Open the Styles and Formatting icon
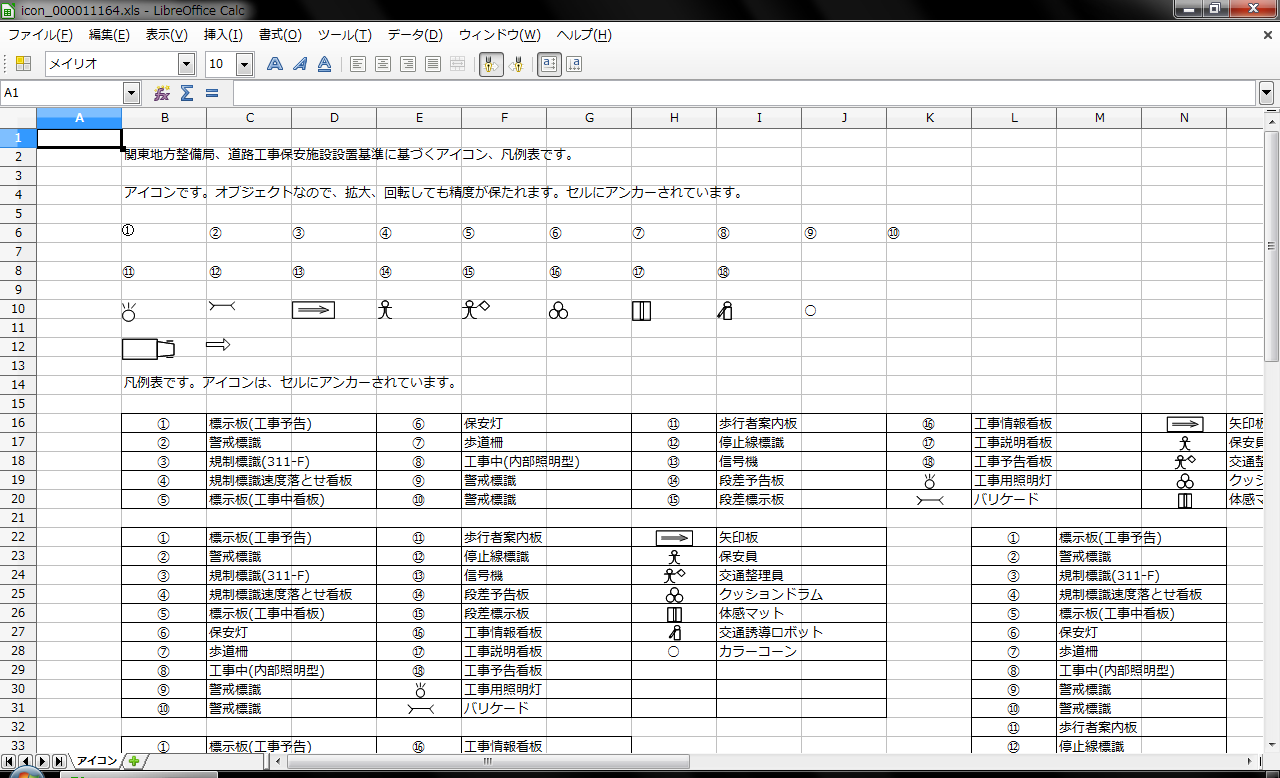 click(x=24, y=64)
